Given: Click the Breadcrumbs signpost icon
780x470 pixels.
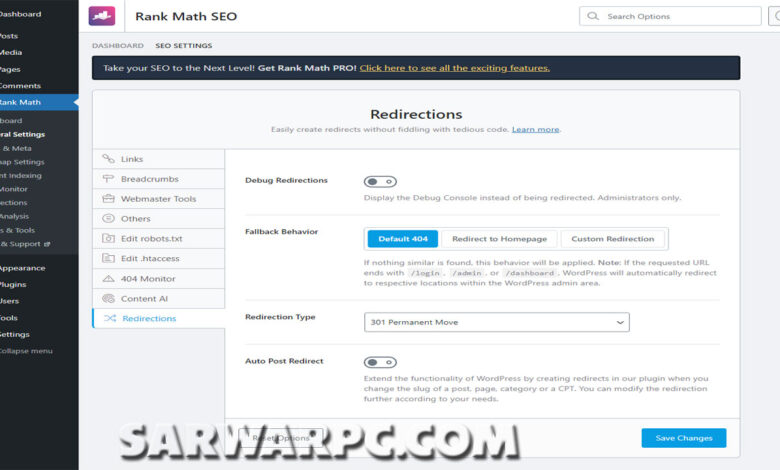Looking at the screenshot, I should tap(108, 179).
